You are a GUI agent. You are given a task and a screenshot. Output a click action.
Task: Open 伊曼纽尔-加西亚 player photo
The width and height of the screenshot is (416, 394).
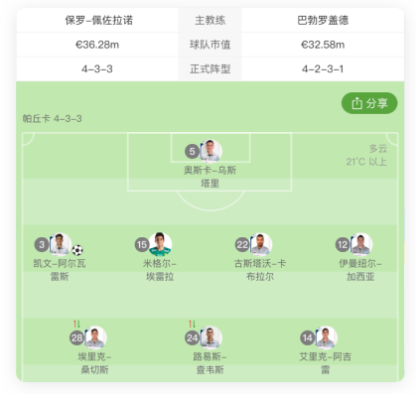point(361,244)
